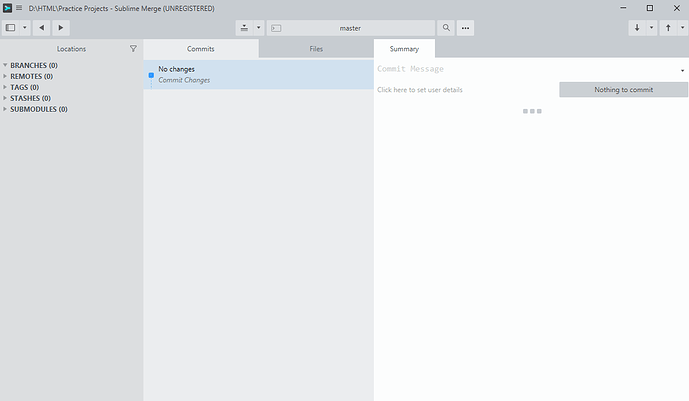The width and height of the screenshot is (689, 401).
Task: Open the commit message dropdown arrow
Action: tap(682, 70)
